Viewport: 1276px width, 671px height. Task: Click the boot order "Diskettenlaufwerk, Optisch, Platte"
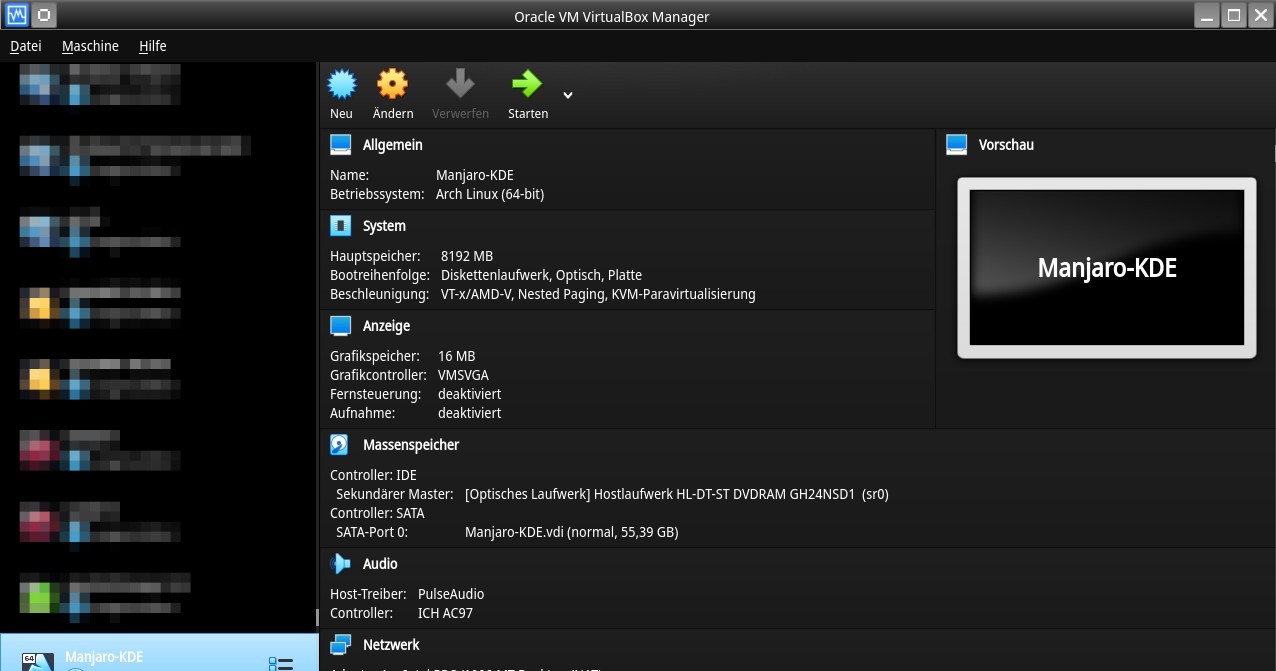[x=541, y=275]
